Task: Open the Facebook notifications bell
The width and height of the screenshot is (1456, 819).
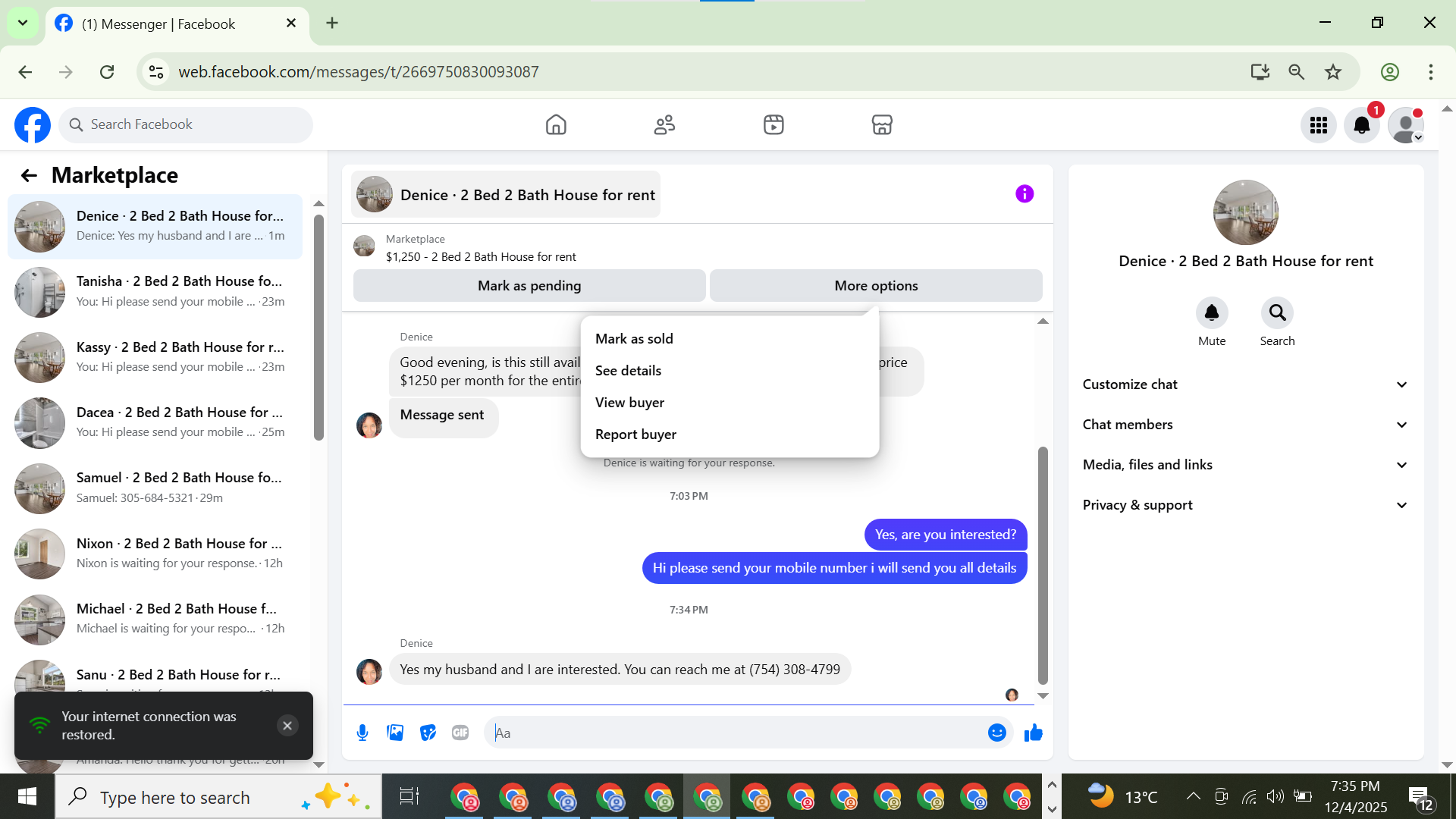Action: [1361, 125]
